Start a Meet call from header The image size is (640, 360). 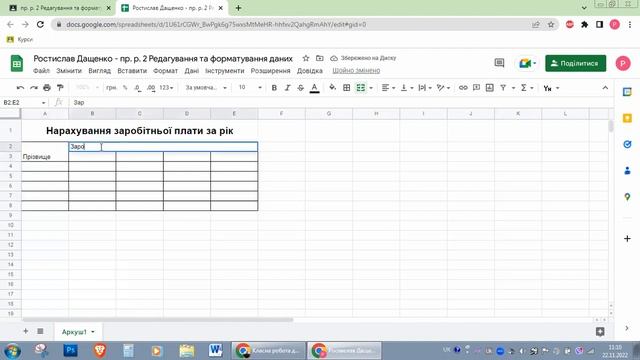point(527,63)
